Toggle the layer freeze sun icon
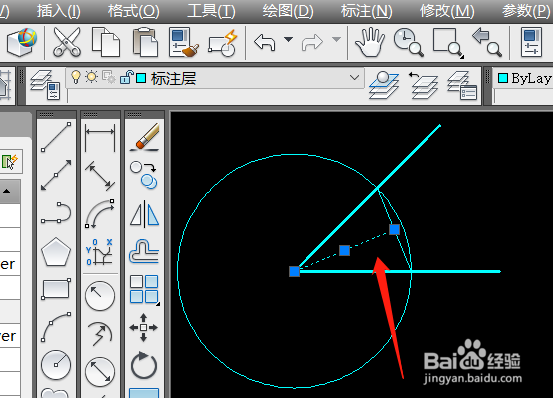 coord(92,76)
